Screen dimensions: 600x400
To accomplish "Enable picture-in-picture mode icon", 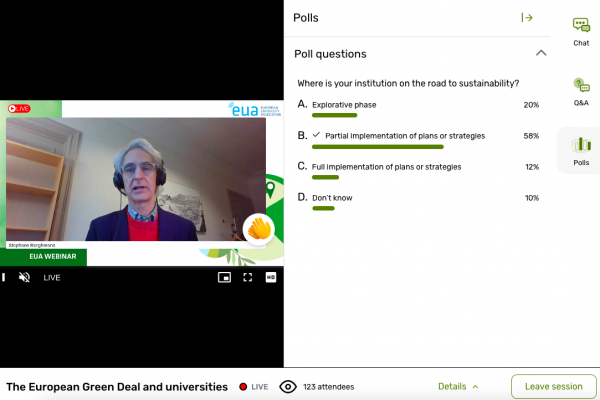I will click(x=224, y=277).
